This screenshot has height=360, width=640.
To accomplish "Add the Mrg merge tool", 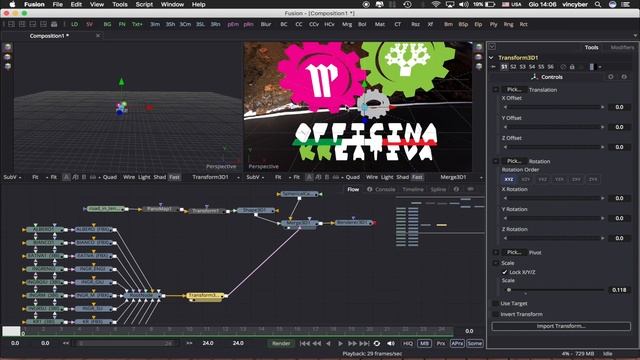I will (347, 24).
